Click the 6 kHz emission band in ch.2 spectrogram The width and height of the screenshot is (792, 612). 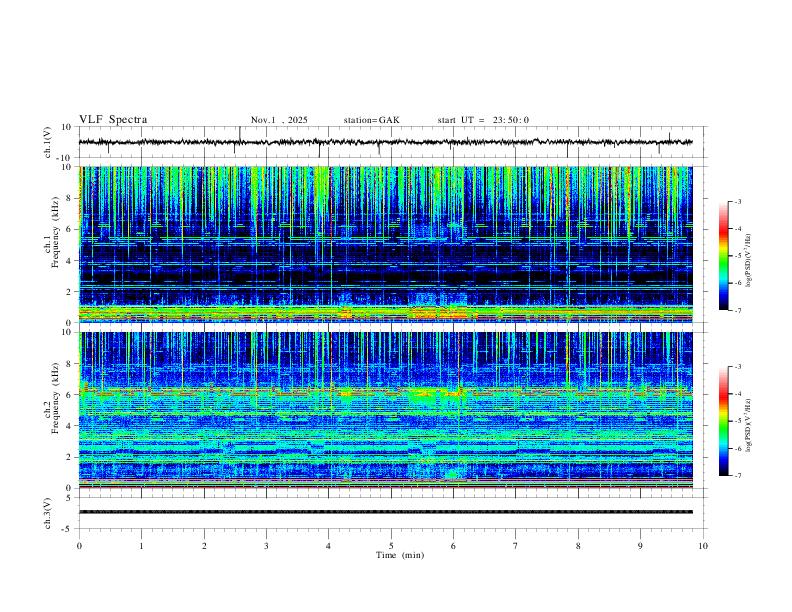[385, 391]
